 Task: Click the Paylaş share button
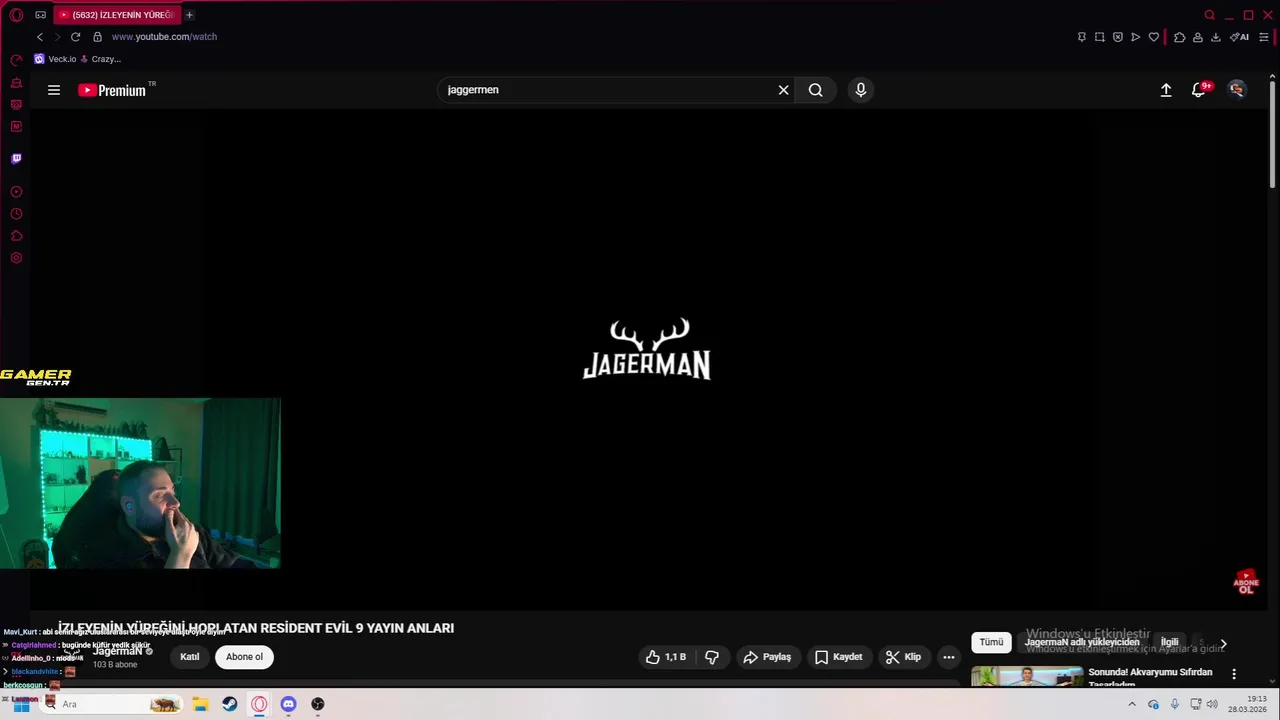point(768,657)
